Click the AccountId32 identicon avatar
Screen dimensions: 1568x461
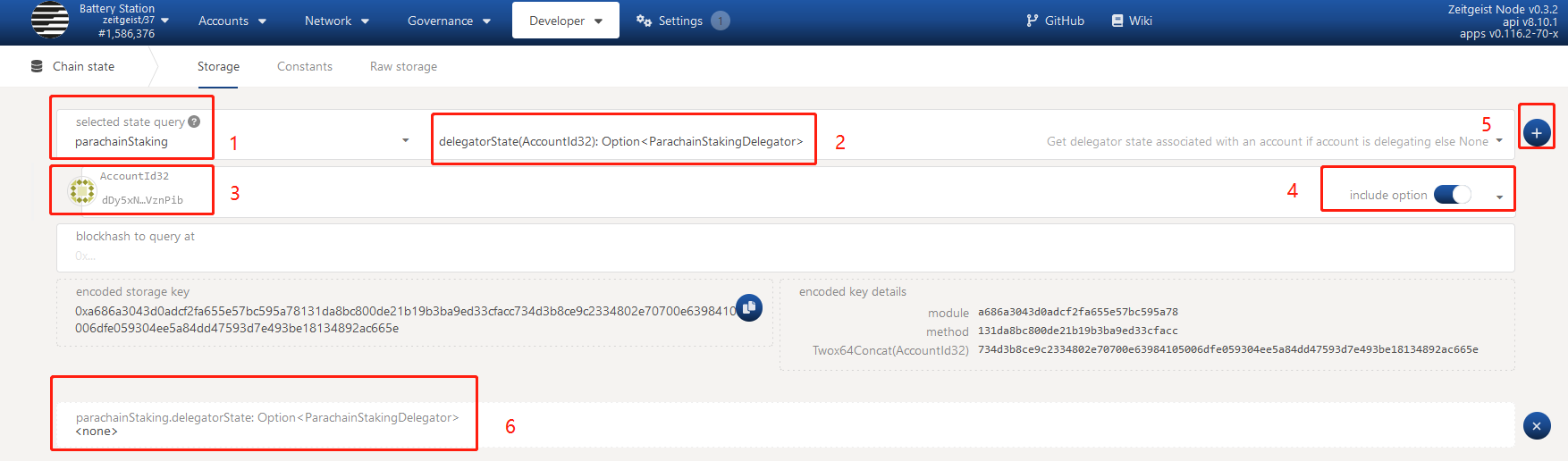coord(82,190)
